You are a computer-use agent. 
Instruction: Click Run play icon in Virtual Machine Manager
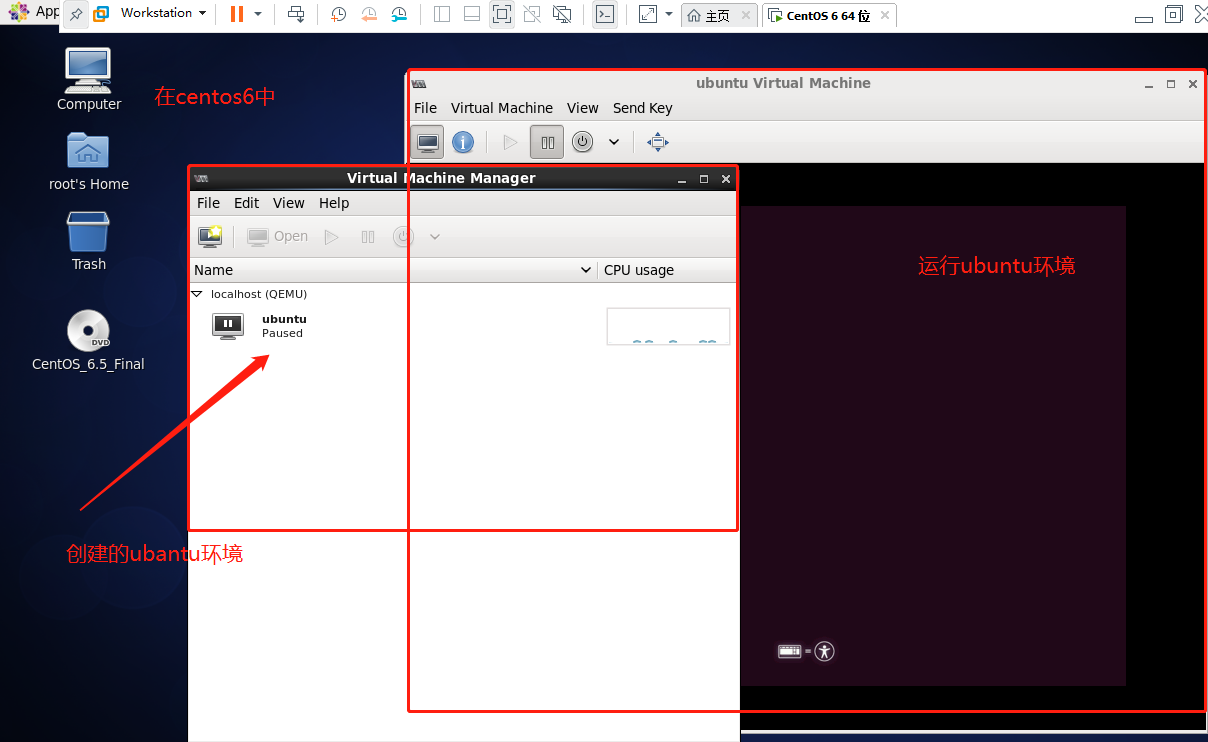[332, 237]
